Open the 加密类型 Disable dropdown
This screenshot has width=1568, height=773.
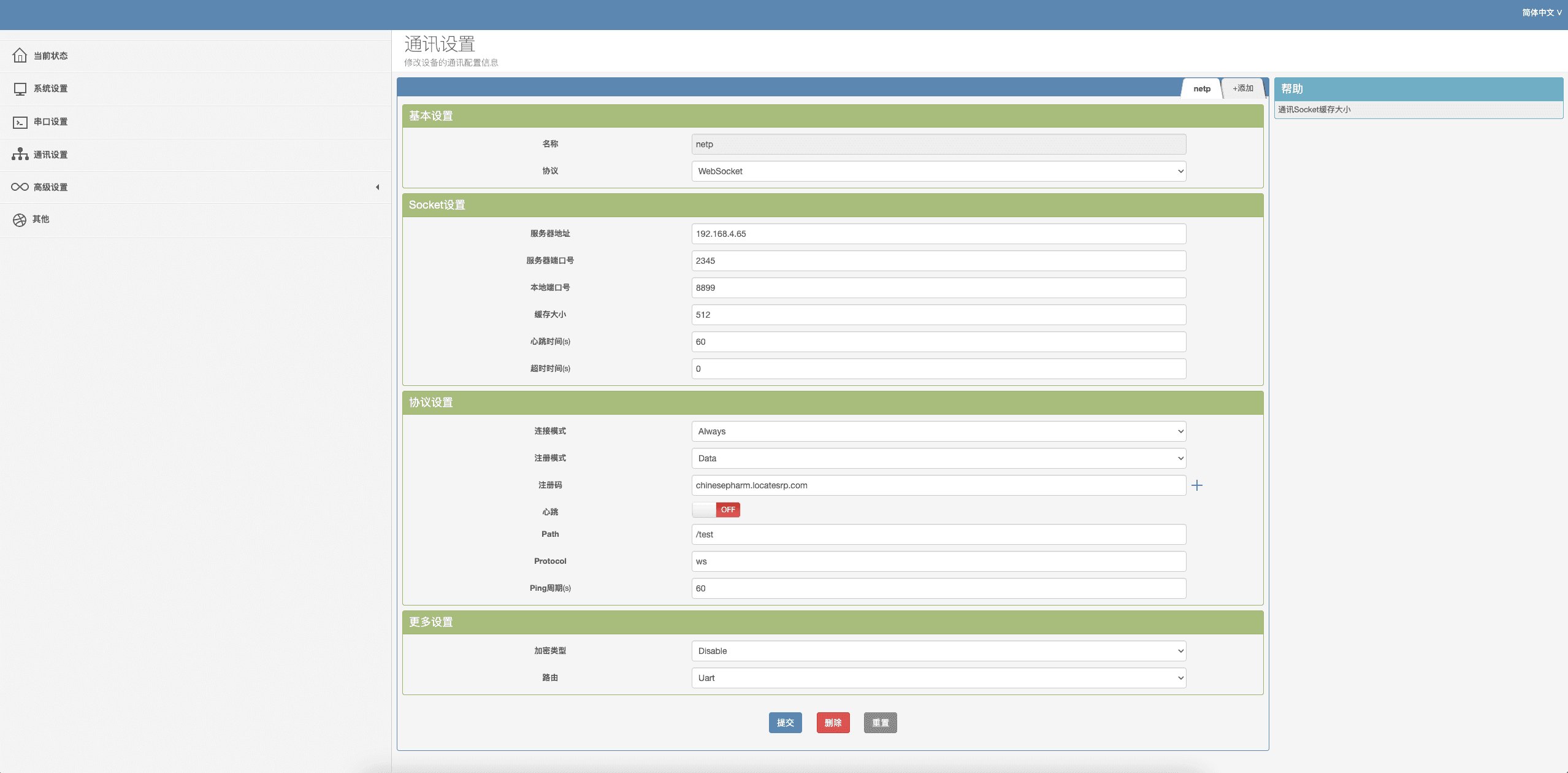pos(938,651)
